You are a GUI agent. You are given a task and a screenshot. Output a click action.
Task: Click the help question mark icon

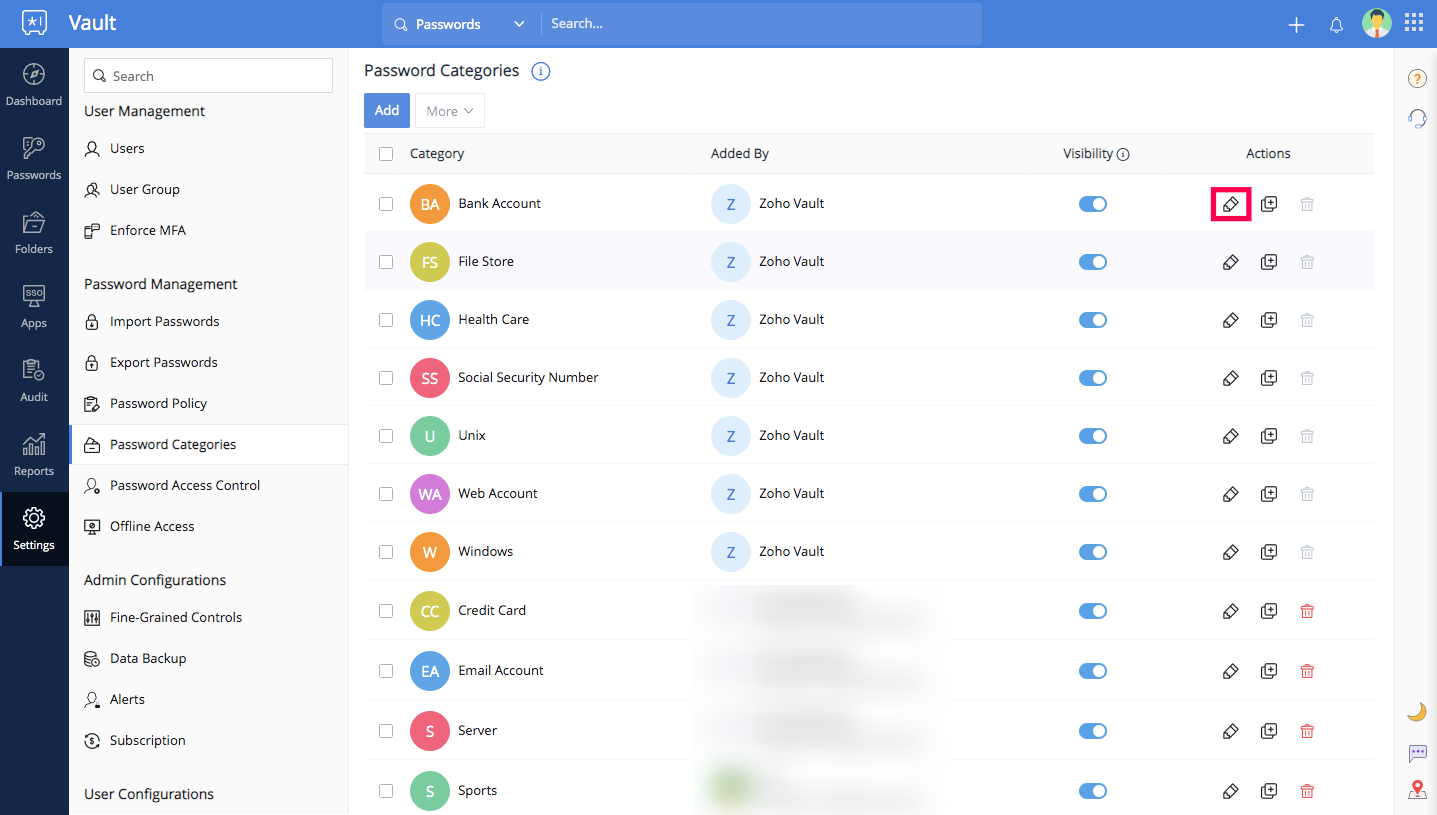click(x=1417, y=79)
